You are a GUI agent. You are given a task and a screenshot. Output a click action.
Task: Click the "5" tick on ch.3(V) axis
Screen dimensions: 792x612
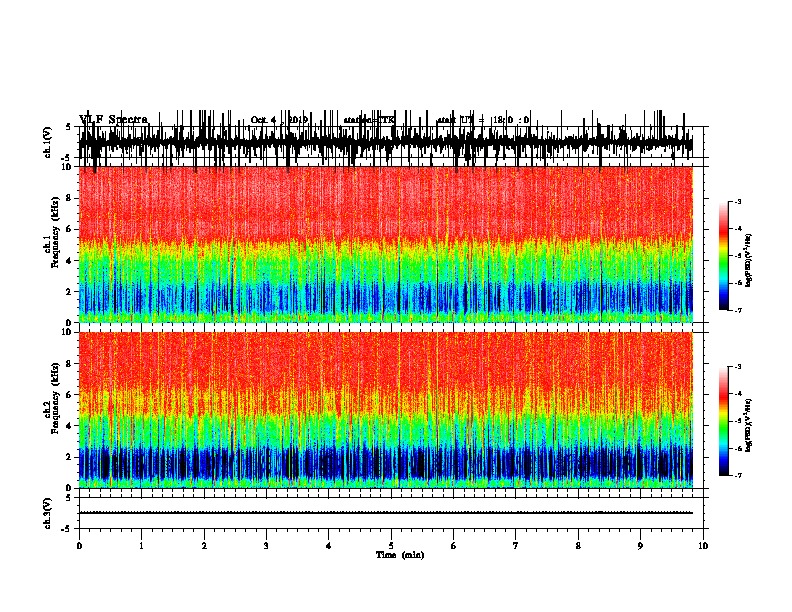[x=69, y=497]
